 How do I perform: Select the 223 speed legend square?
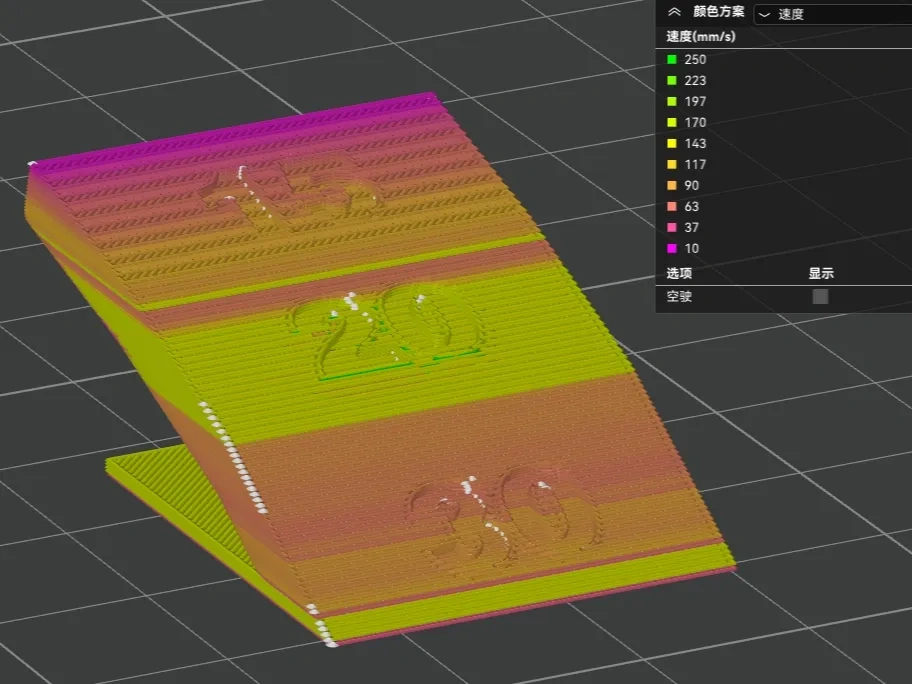[x=672, y=80]
